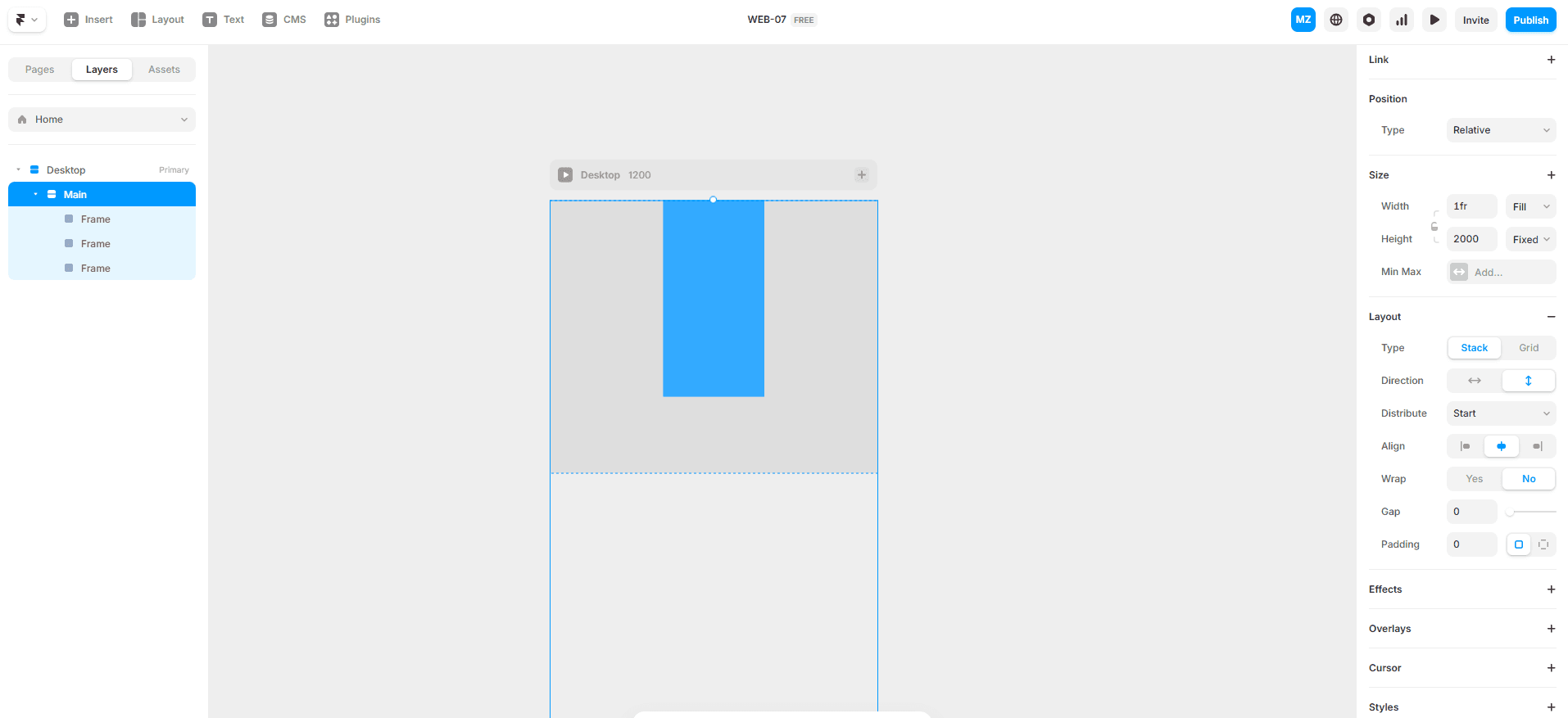Viewport: 1568px width, 718px height.
Task: Select the Desktop layer
Action: pyautogui.click(x=102, y=170)
